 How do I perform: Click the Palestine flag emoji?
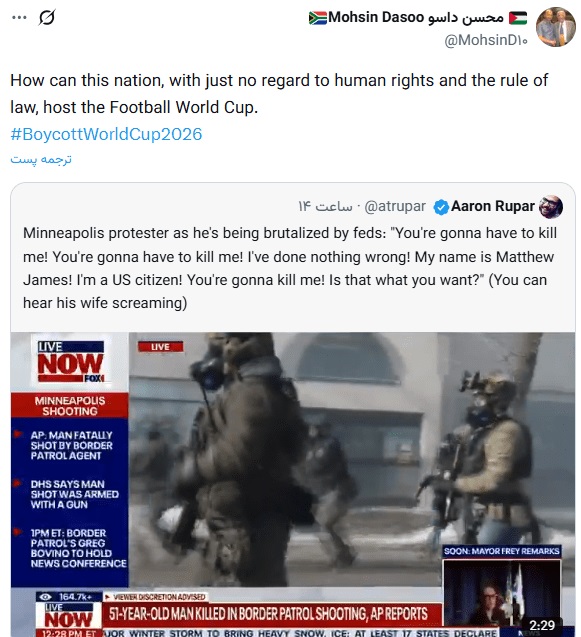pos(518,18)
